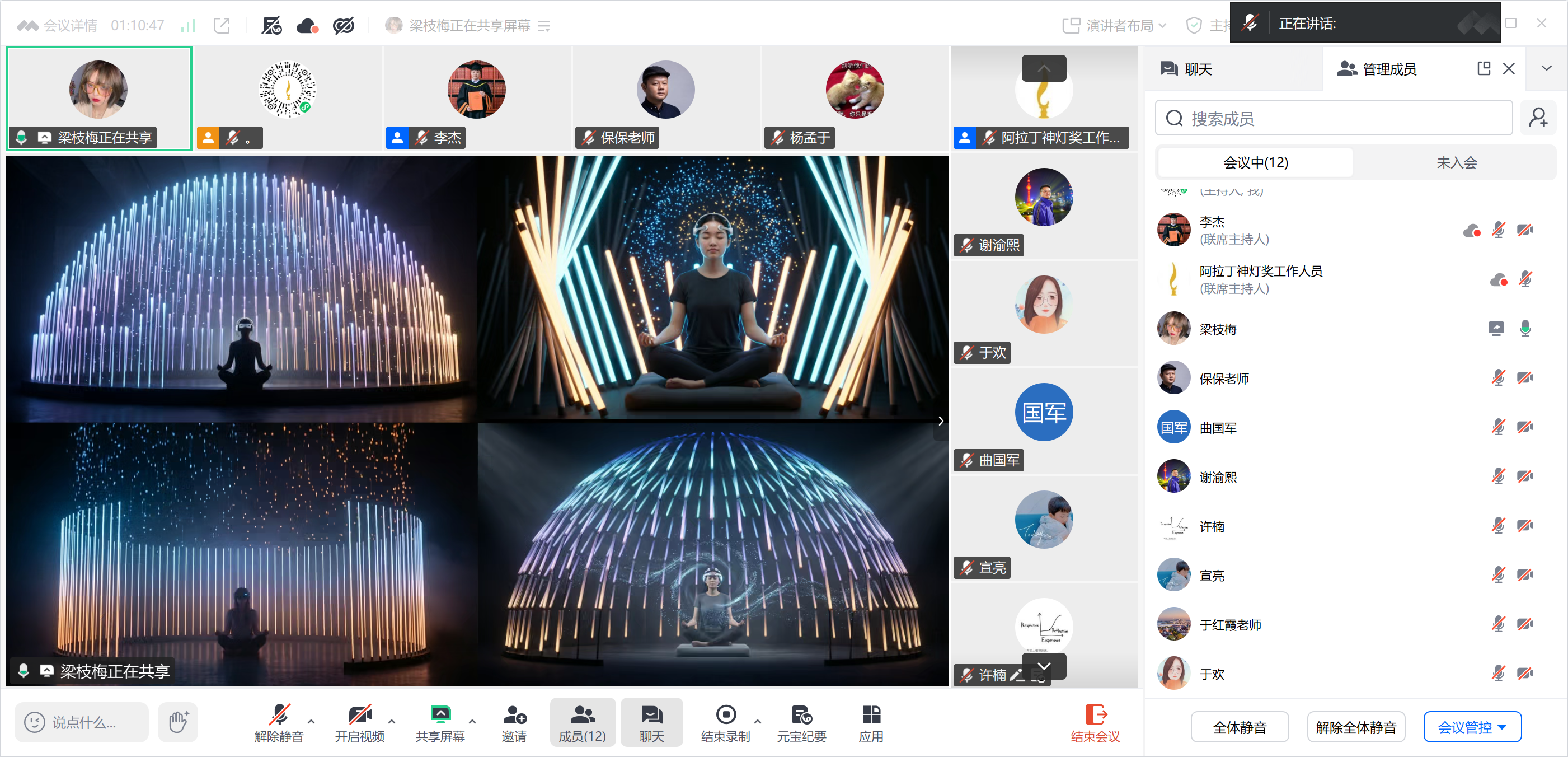The width and height of the screenshot is (1568, 757).
Task: Expand the share screen options arrow
Action: coord(472,721)
